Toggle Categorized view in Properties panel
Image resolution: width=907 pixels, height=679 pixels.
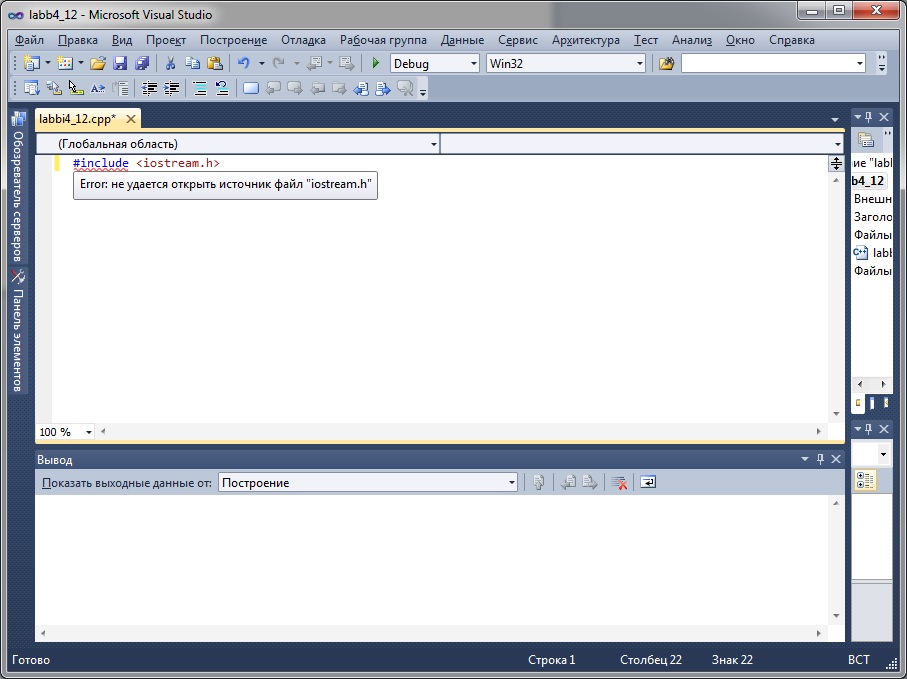(865, 482)
